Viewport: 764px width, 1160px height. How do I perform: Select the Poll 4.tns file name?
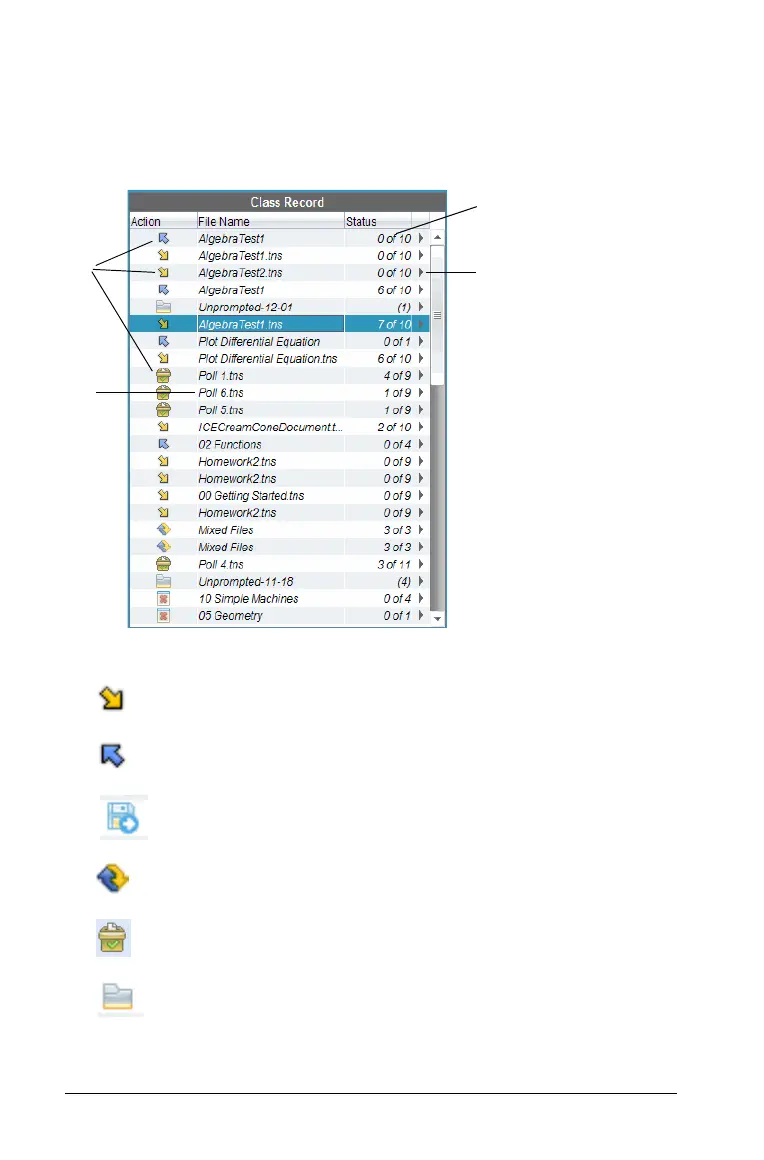[x=221, y=564]
